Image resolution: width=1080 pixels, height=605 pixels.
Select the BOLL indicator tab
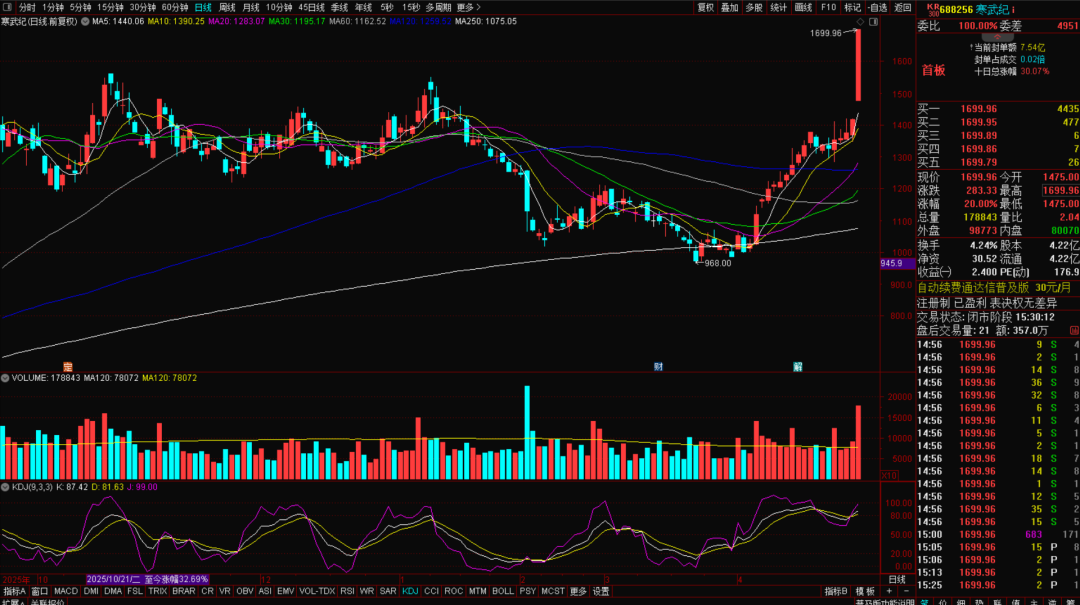pyautogui.click(x=503, y=592)
